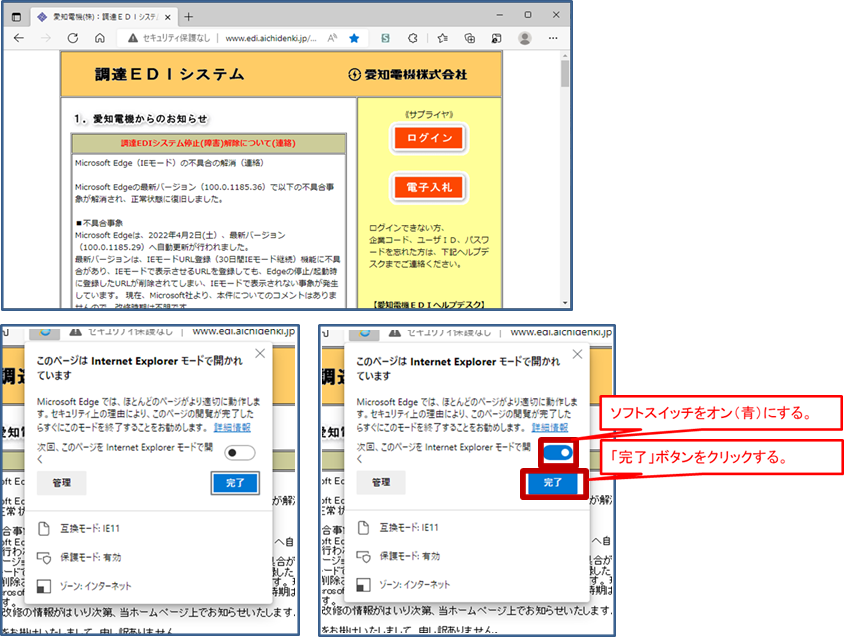844x637 pixels.
Task: Go back using the browser back arrow
Action: (19, 38)
